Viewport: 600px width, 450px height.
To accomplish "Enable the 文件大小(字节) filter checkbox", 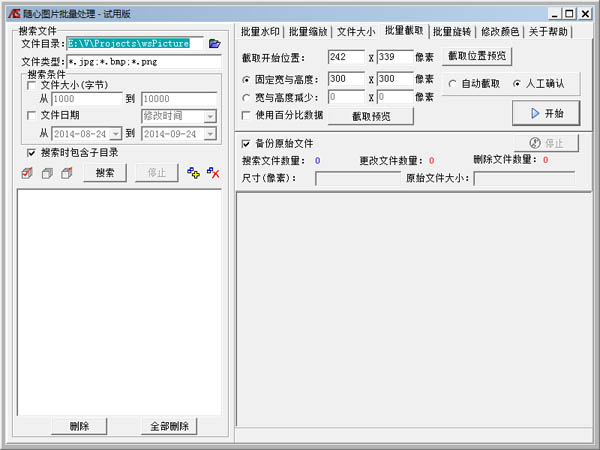I will point(32,86).
